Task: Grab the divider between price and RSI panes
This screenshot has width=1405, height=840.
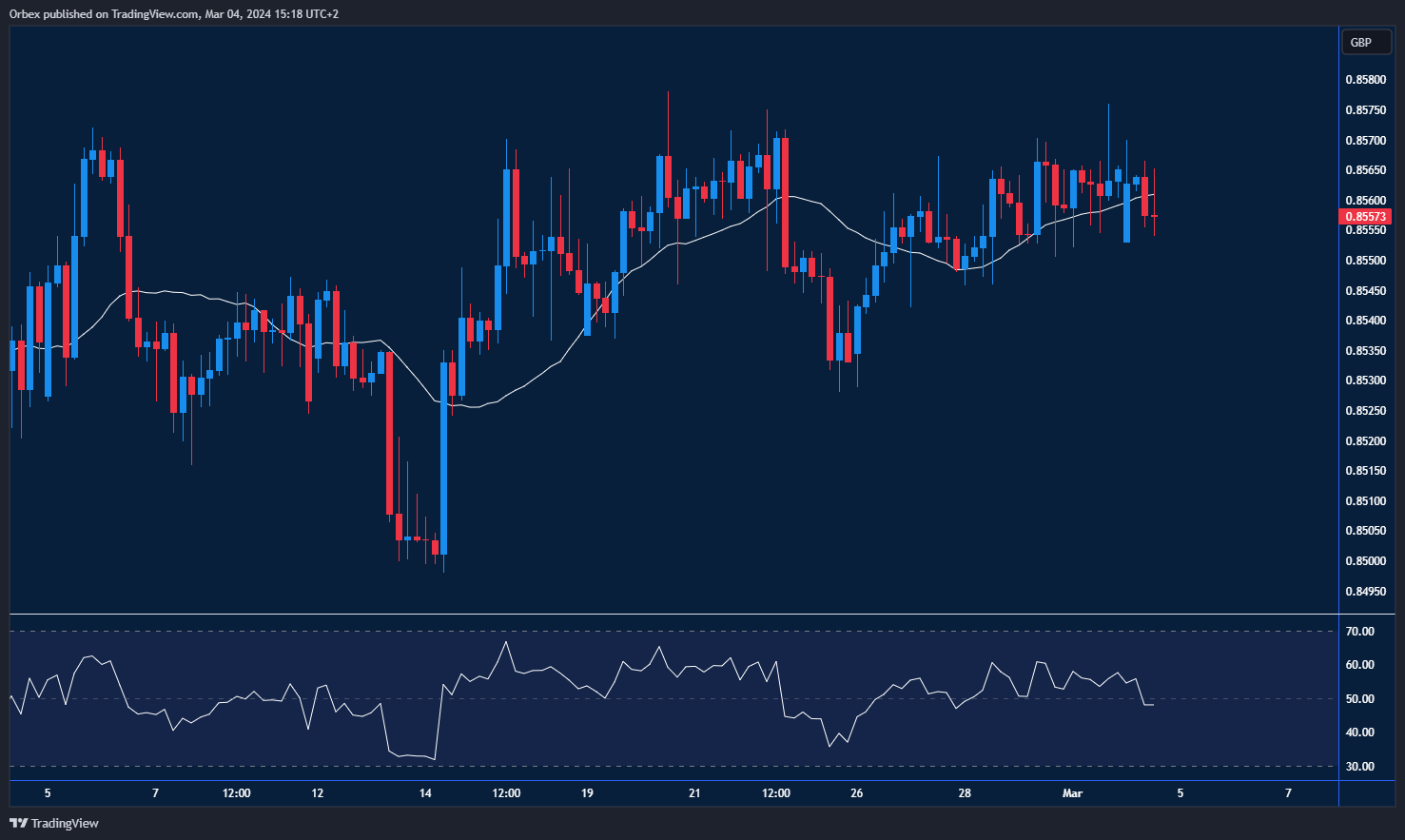Action: [x=673, y=615]
